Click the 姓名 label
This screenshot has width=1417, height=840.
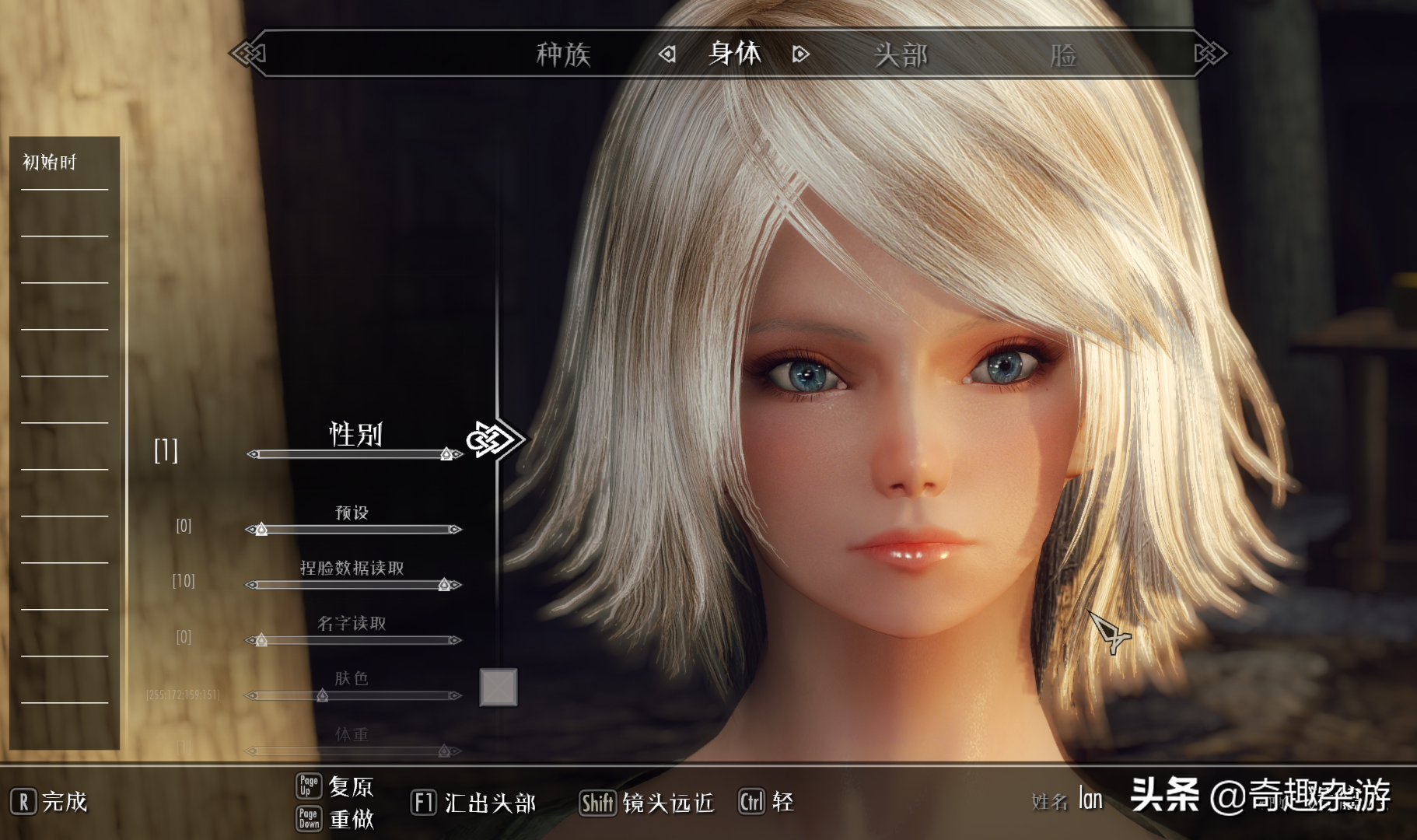(x=1050, y=802)
